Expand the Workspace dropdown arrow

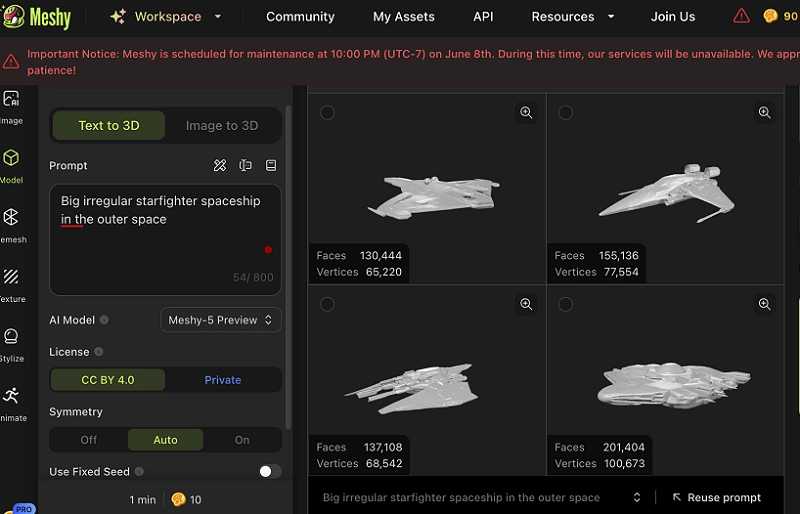click(x=218, y=17)
